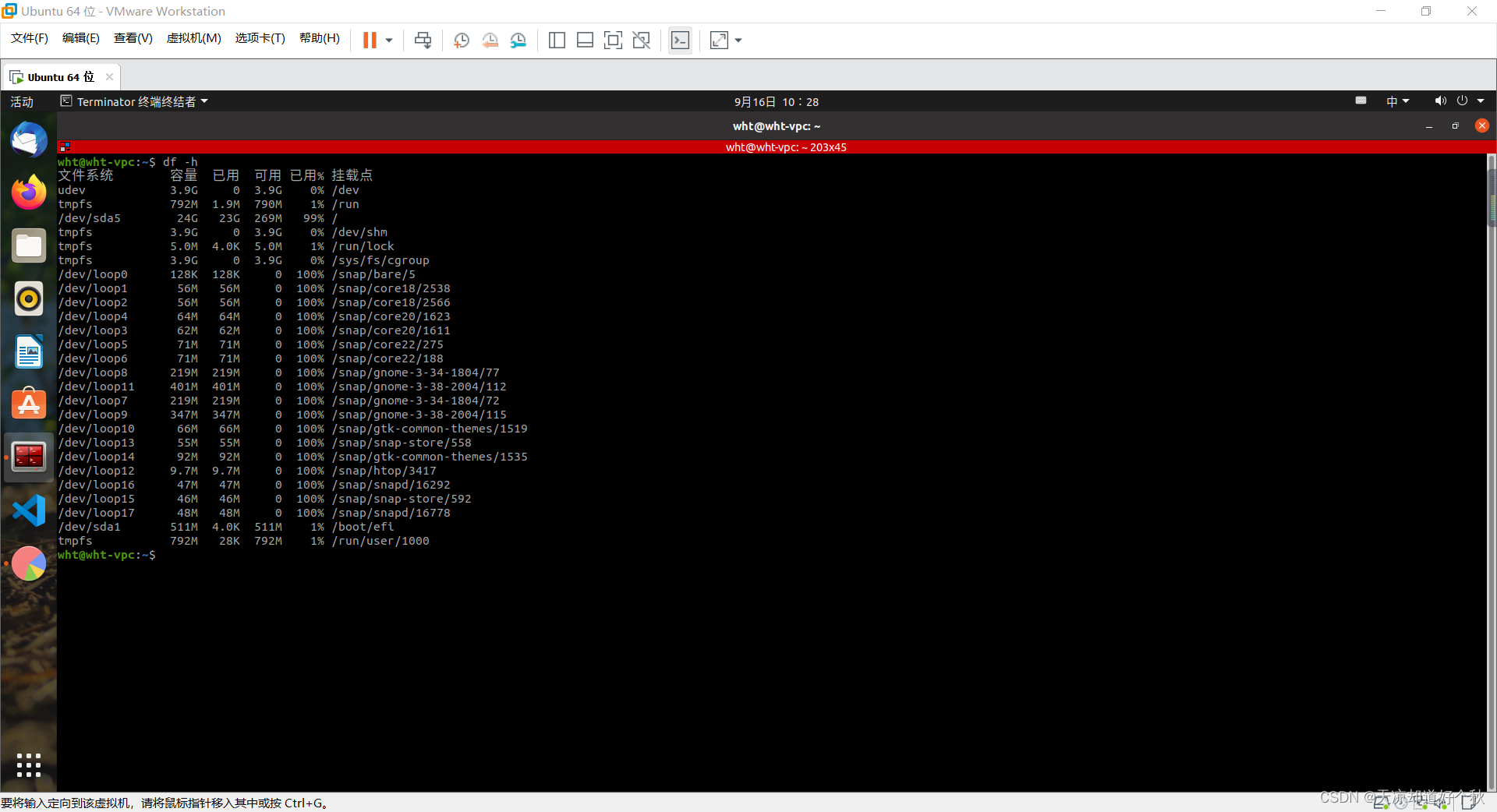Open the 中 input method menu
1497x812 pixels.
tap(1397, 101)
